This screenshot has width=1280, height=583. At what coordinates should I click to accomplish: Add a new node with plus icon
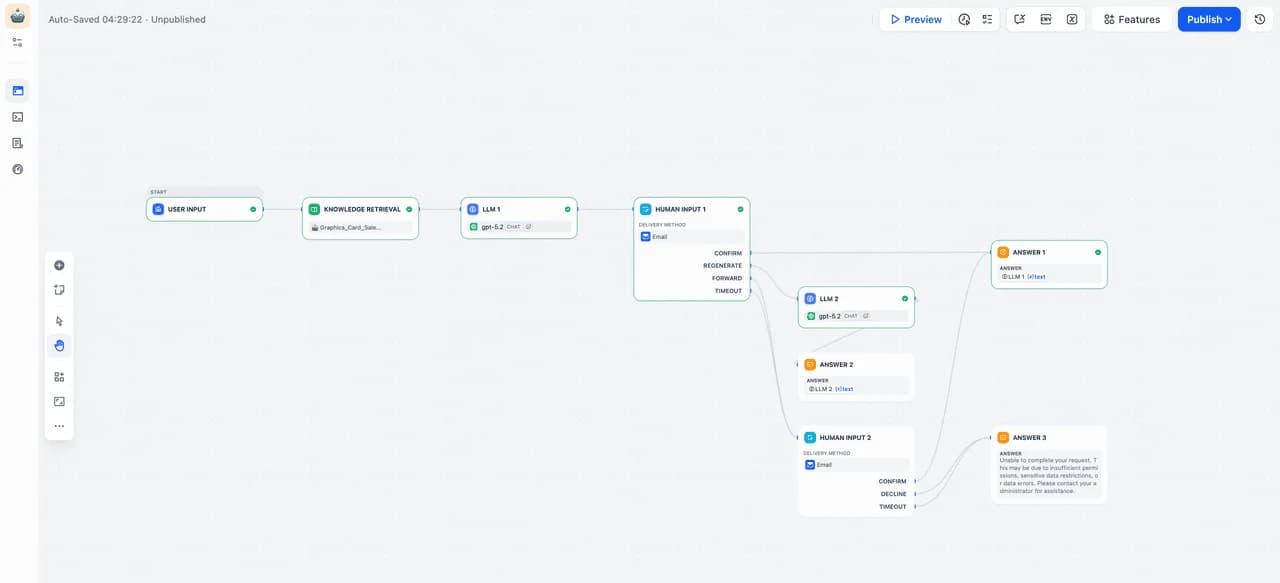(x=59, y=265)
